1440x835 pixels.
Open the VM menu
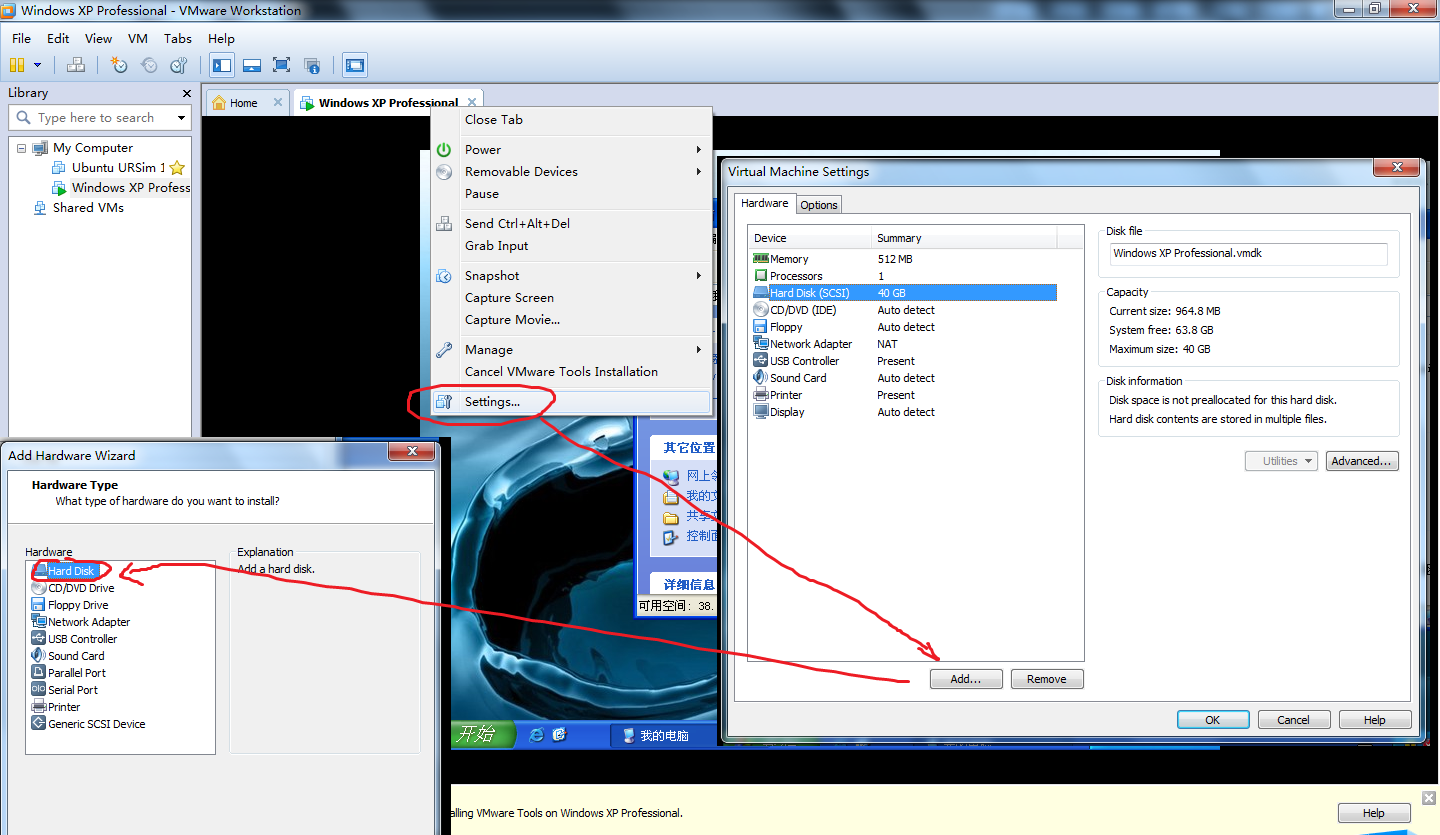[138, 38]
